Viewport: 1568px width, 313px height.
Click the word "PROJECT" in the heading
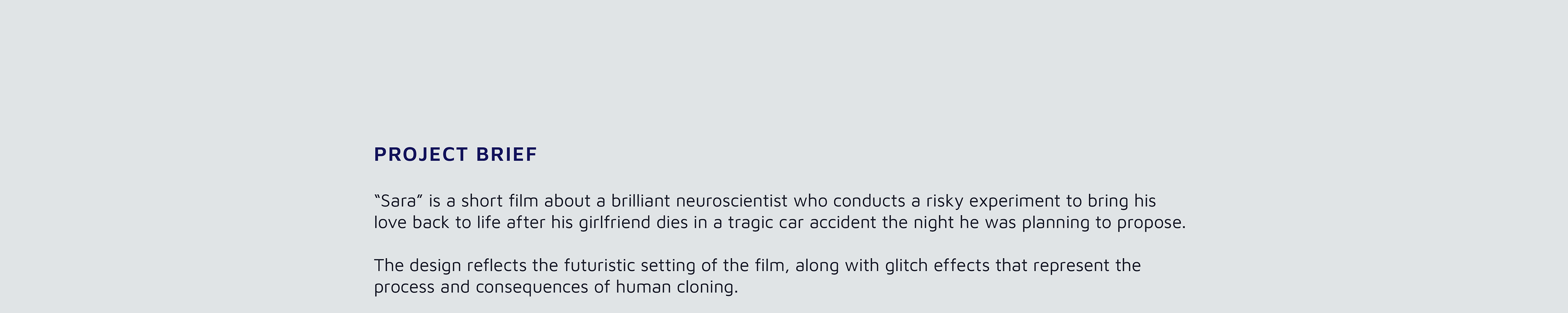click(421, 155)
